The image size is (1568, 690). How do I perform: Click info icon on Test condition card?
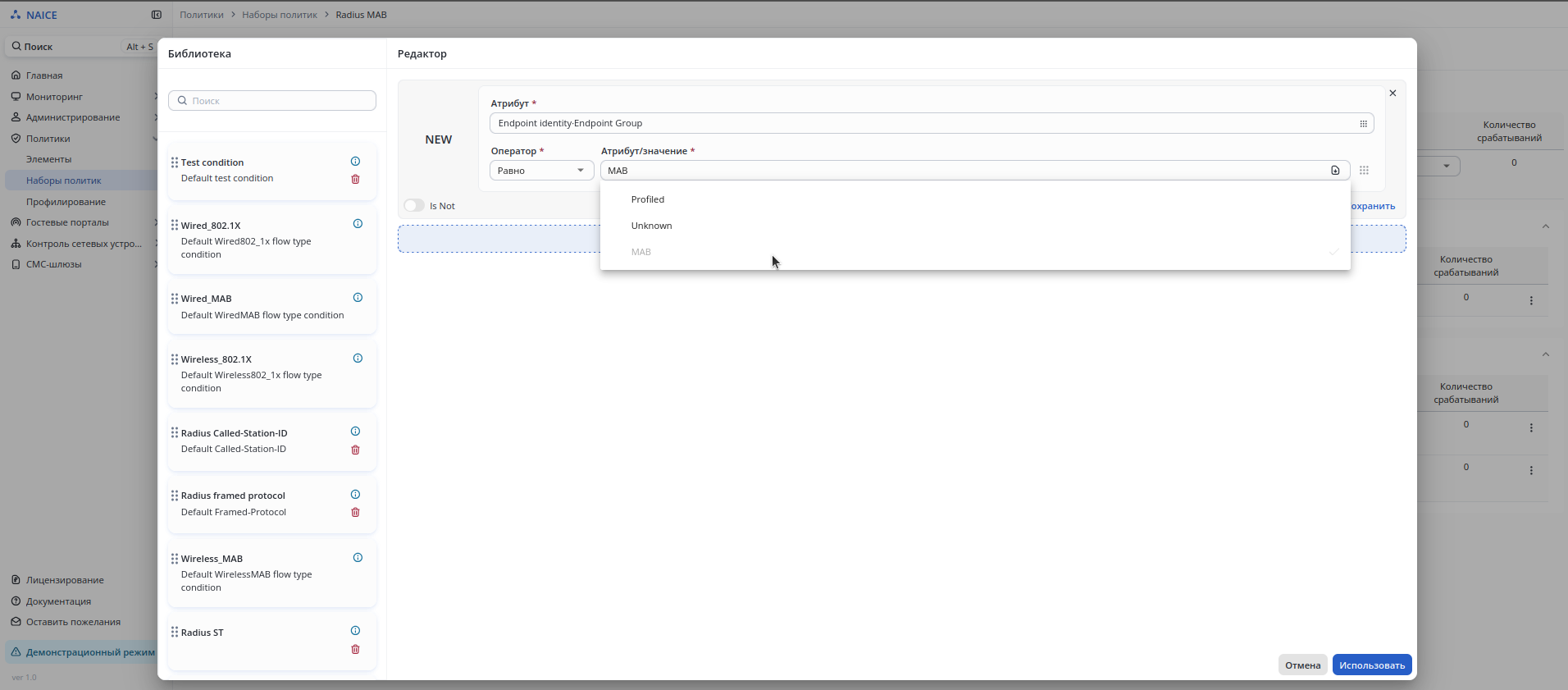pyautogui.click(x=355, y=162)
